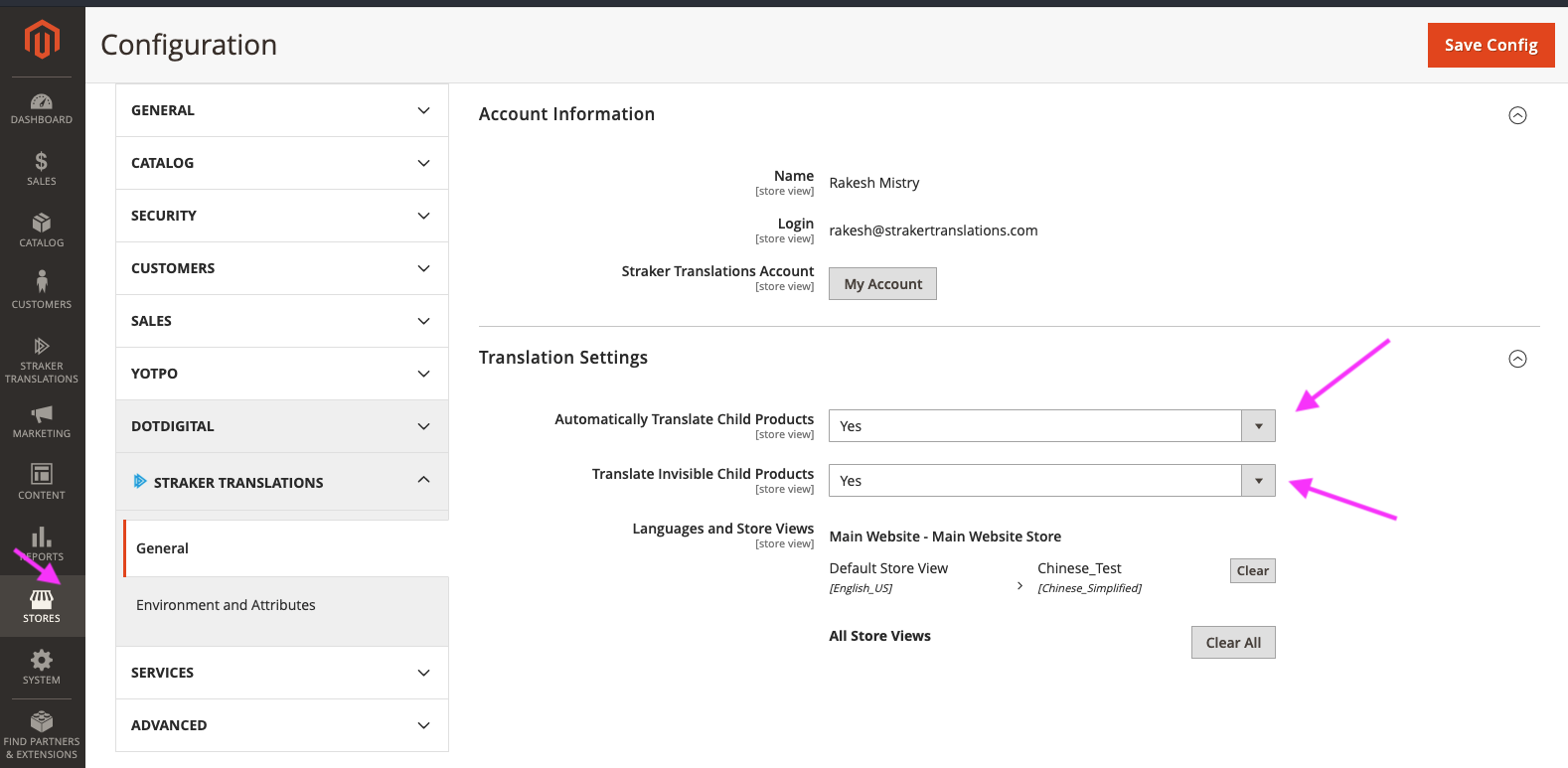Click Main Website - Main Website Store text
The image size is (1568, 768).
click(945, 537)
